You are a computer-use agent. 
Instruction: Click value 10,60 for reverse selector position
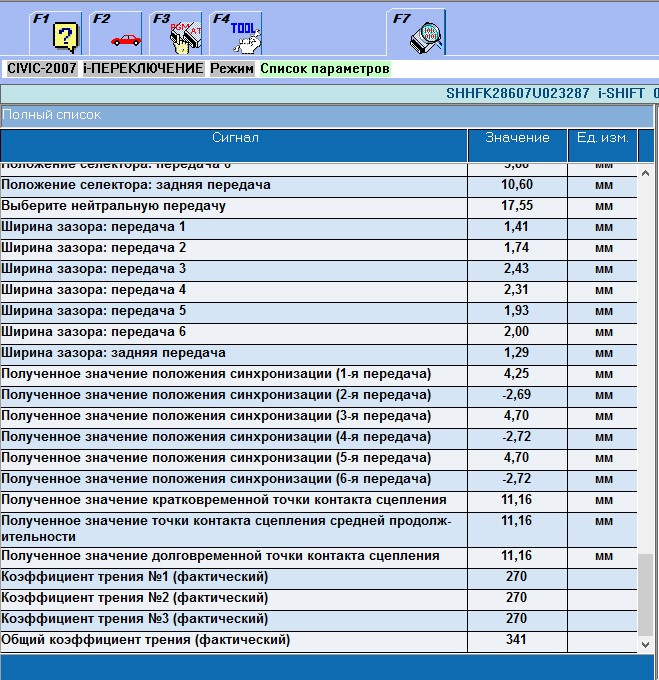[x=517, y=185]
